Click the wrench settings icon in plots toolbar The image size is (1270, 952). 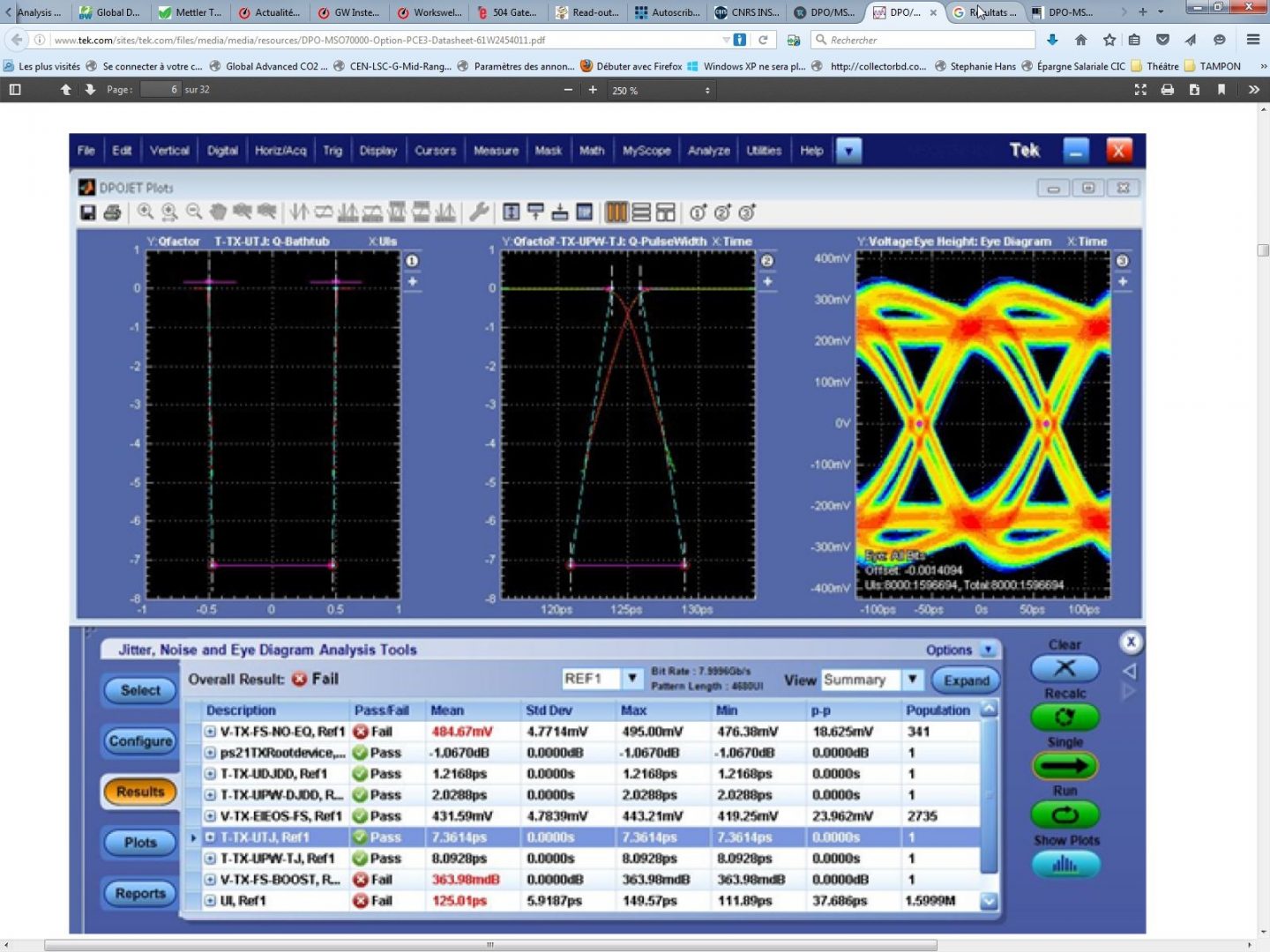tap(479, 212)
